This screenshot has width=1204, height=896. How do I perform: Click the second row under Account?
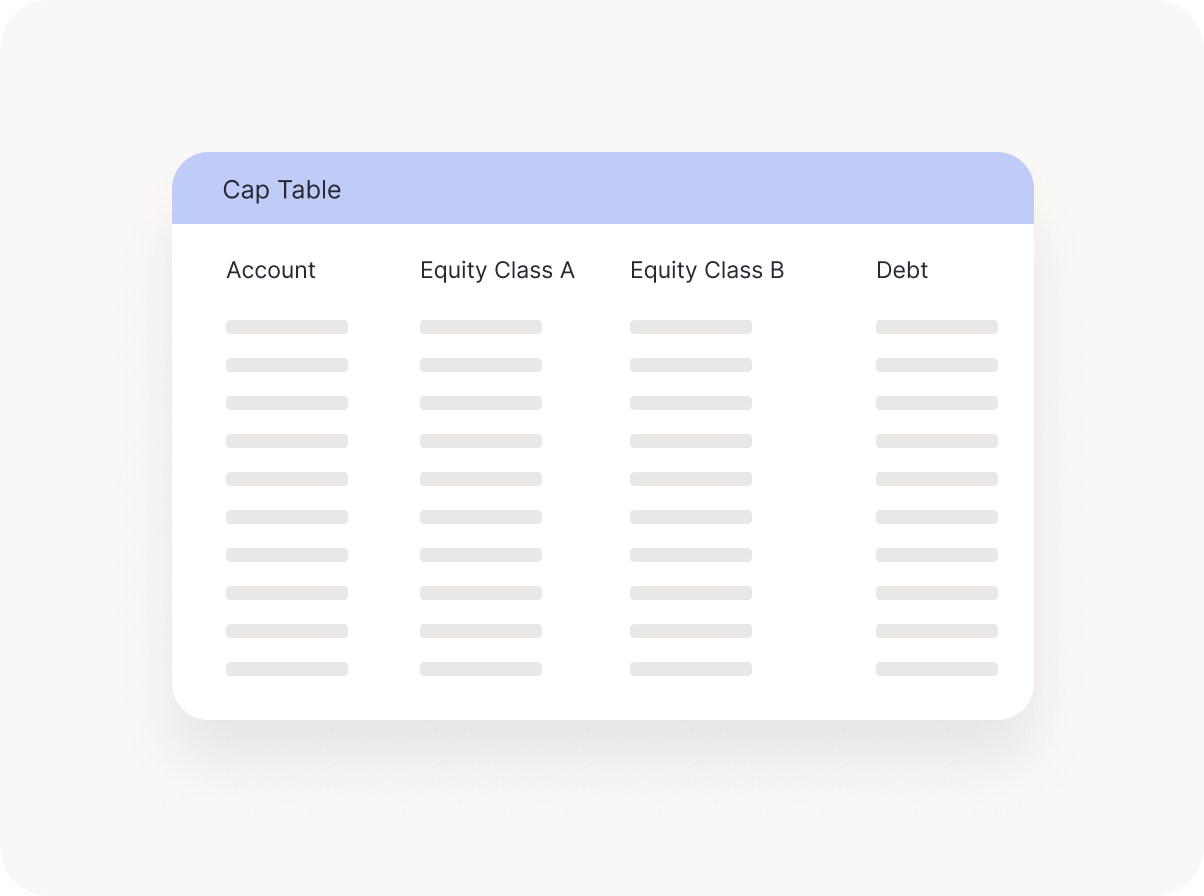[287, 365]
